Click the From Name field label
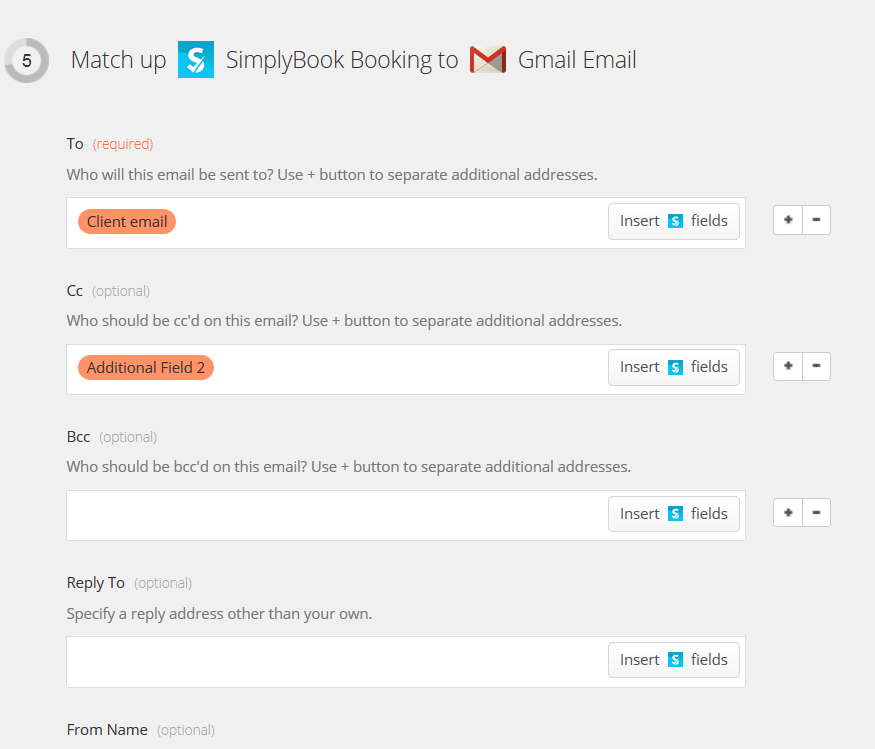Viewport: 875px width, 749px height. (x=107, y=730)
